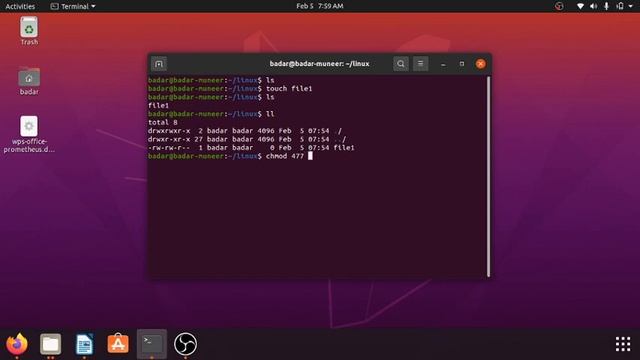The height and width of the screenshot is (360, 640).
Task: Click the terminal search icon
Action: click(x=401, y=64)
